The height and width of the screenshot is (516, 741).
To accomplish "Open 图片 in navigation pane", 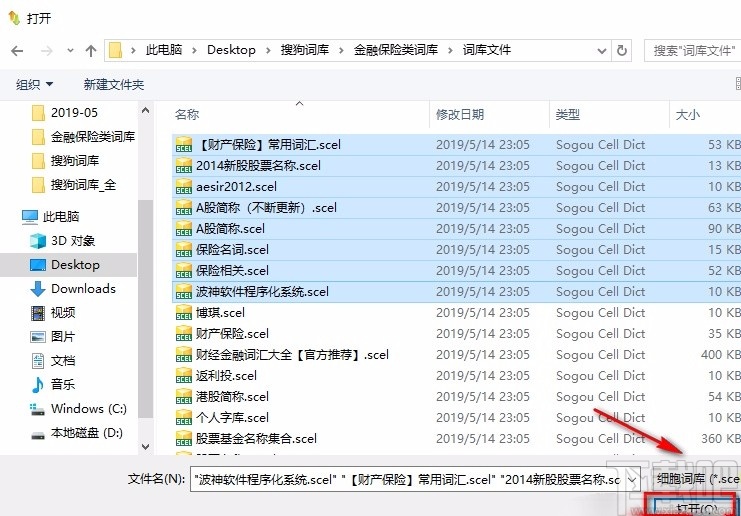I will 52,336.
